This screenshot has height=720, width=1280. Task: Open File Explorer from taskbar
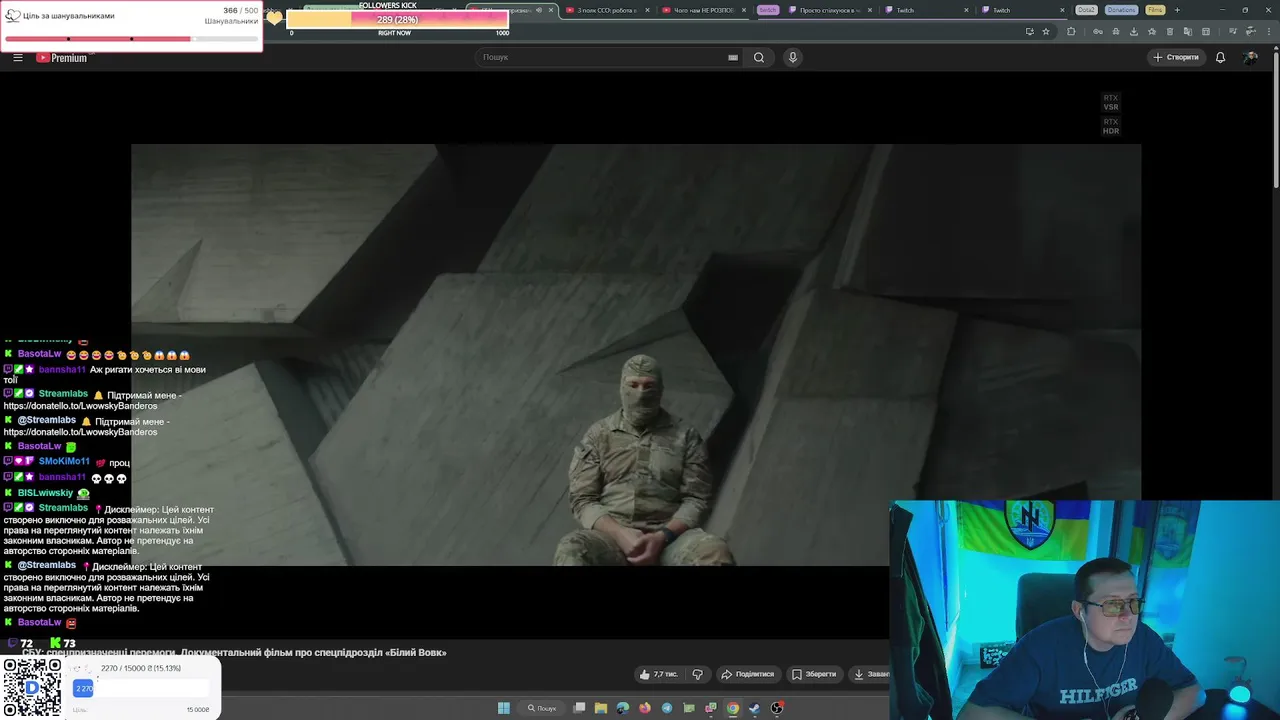tap(601, 708)
